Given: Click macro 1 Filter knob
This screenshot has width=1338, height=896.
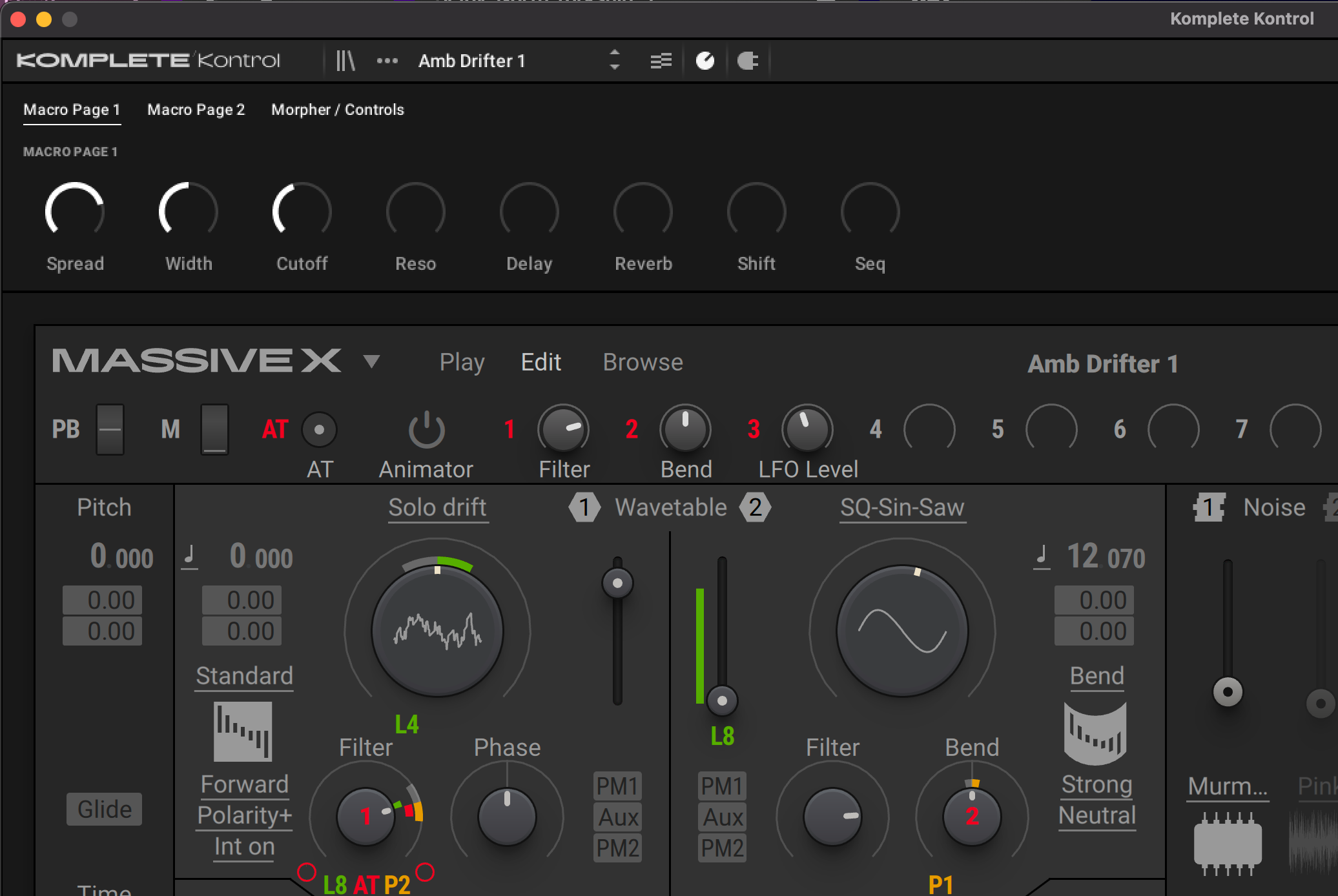Looking at the screenshot, I should [x=564, y=429].
